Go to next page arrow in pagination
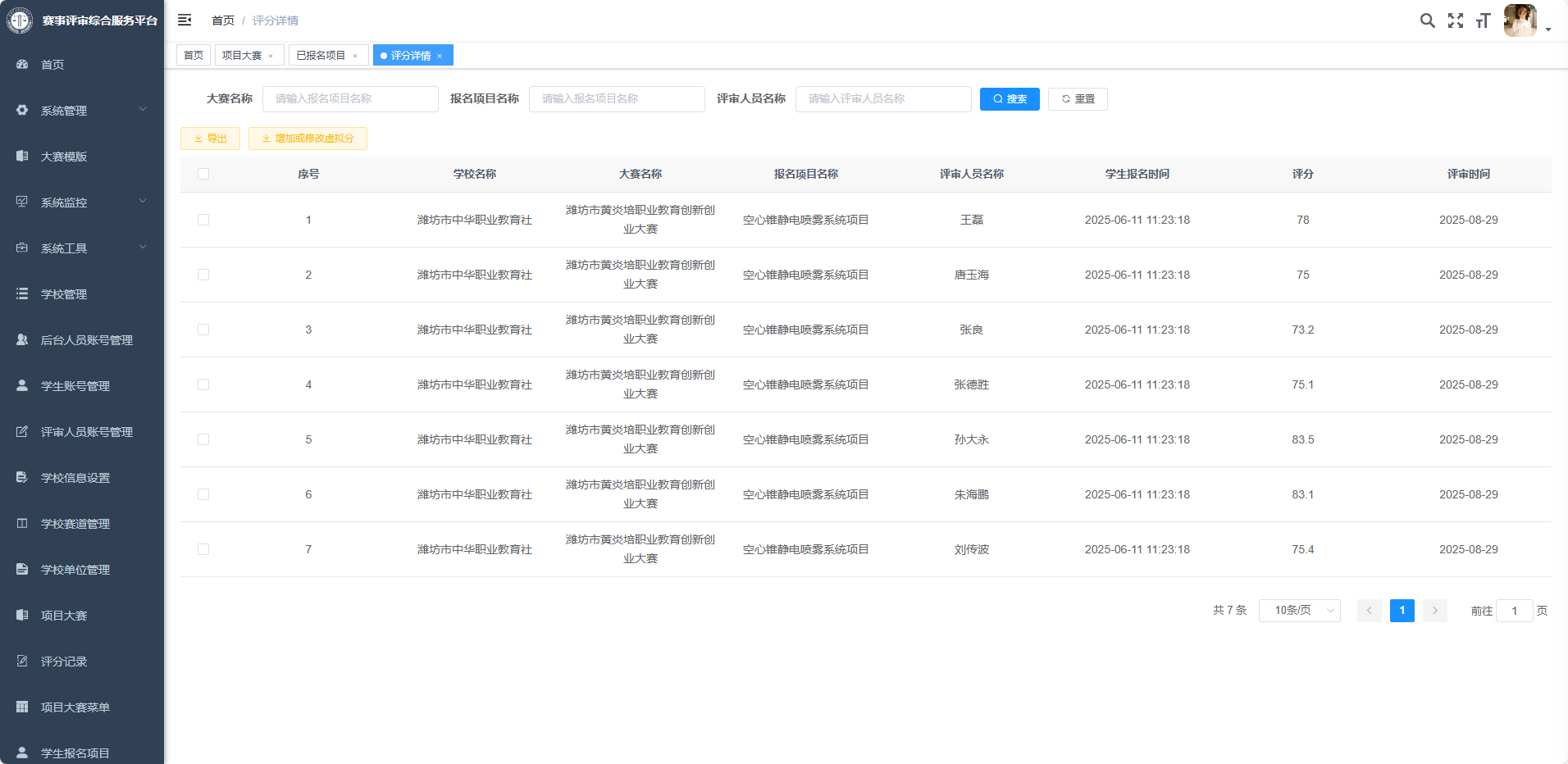The width and height of the screenshot is (1568, 764). [1434, 611]
